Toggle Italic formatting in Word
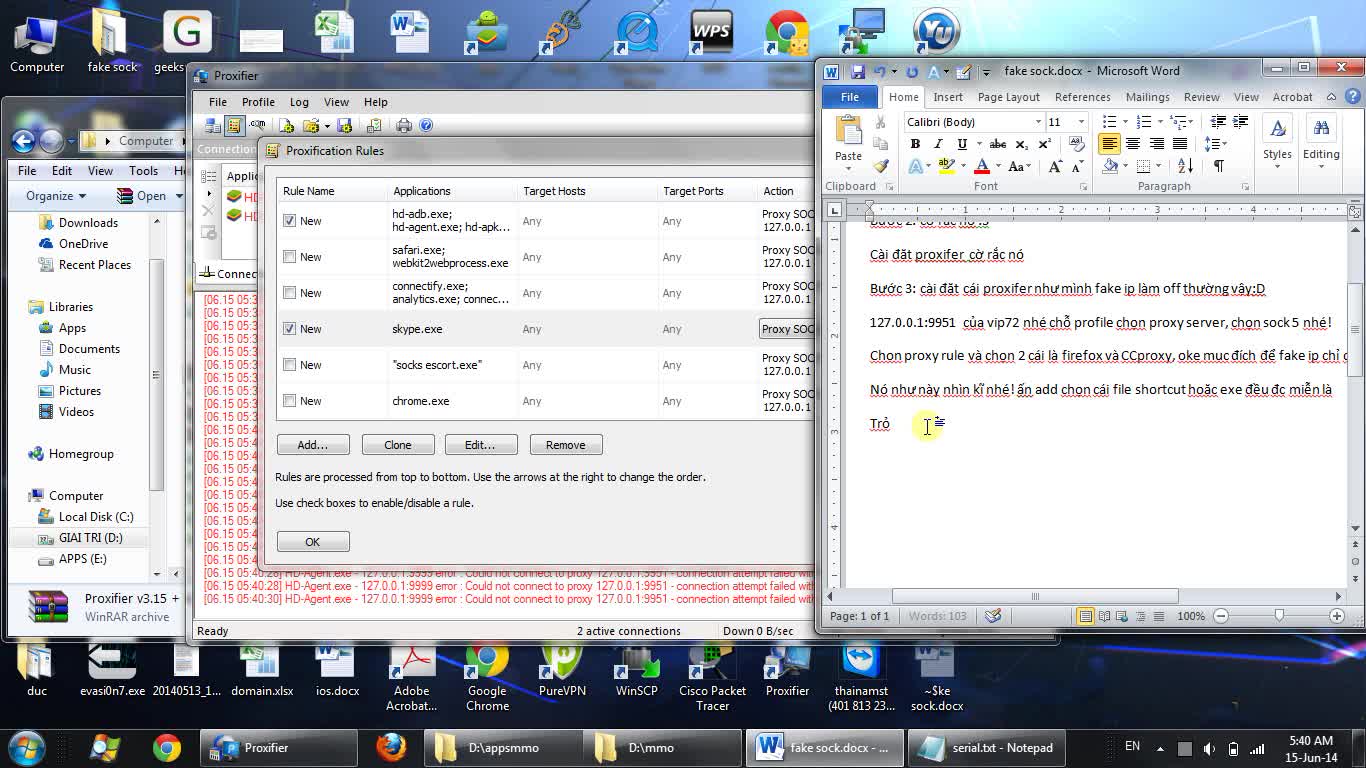This screenshot has height=768, width=1366. tap(938, 144)
